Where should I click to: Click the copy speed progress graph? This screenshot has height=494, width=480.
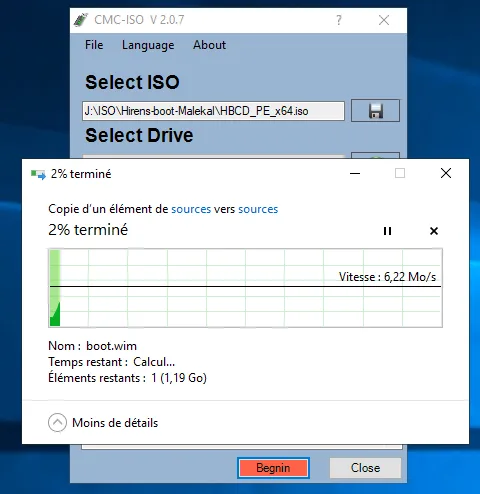click(245, 288)
